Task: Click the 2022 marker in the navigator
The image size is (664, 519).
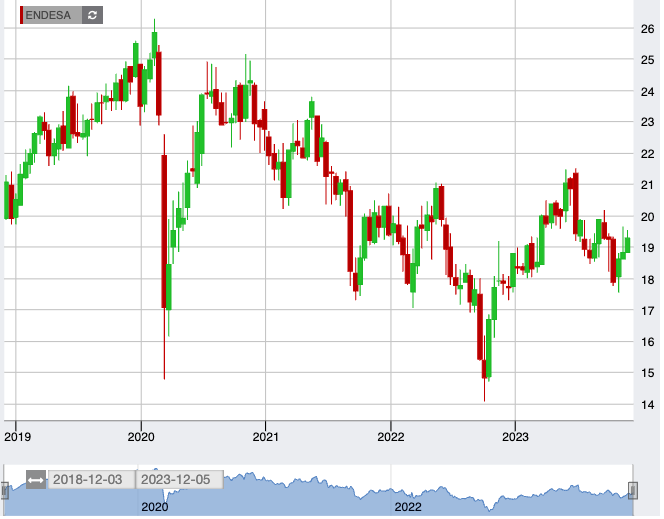Action: (x=408, y=507)
